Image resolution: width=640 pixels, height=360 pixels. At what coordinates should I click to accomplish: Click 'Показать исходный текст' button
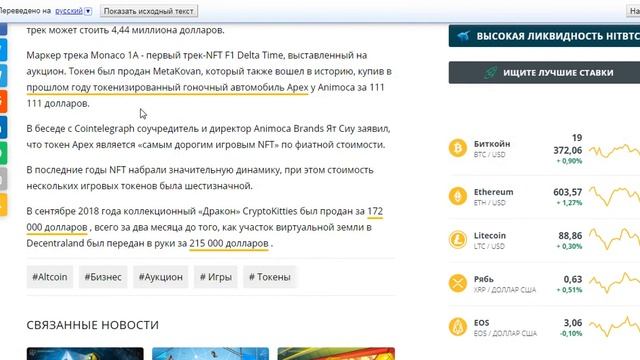click(149, 11)
